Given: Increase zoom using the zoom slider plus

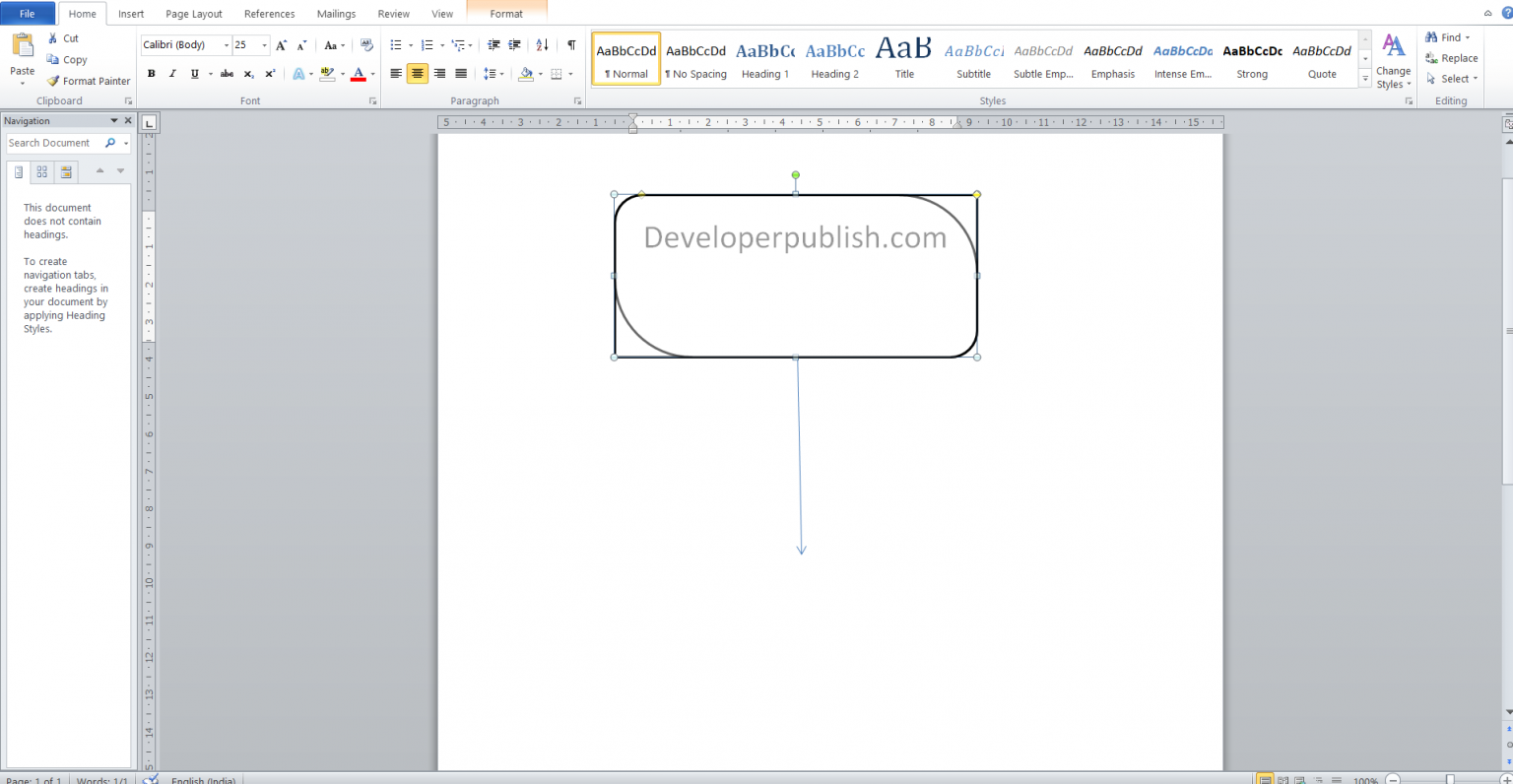Looking at the screenshot, I should click(1506, 779).
